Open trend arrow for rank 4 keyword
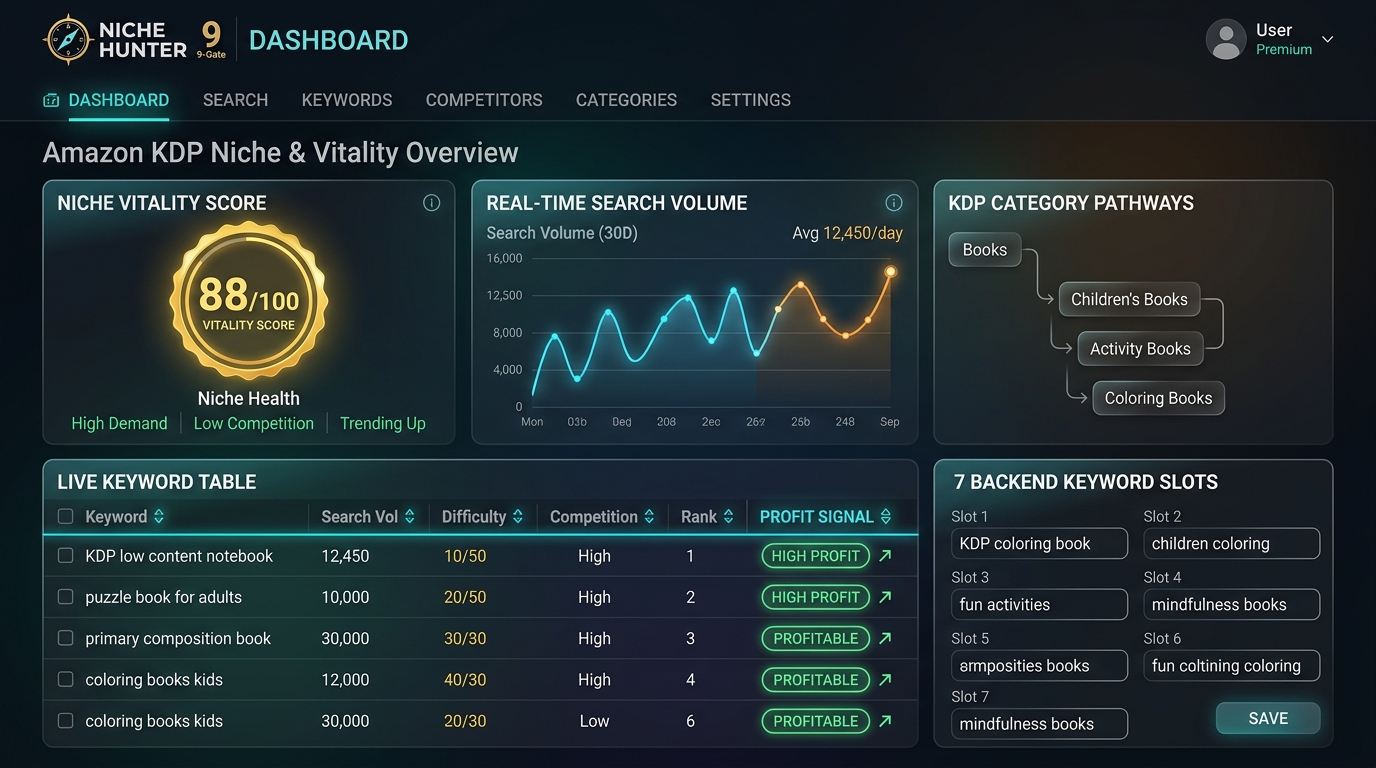 click(x=885, y=680)
